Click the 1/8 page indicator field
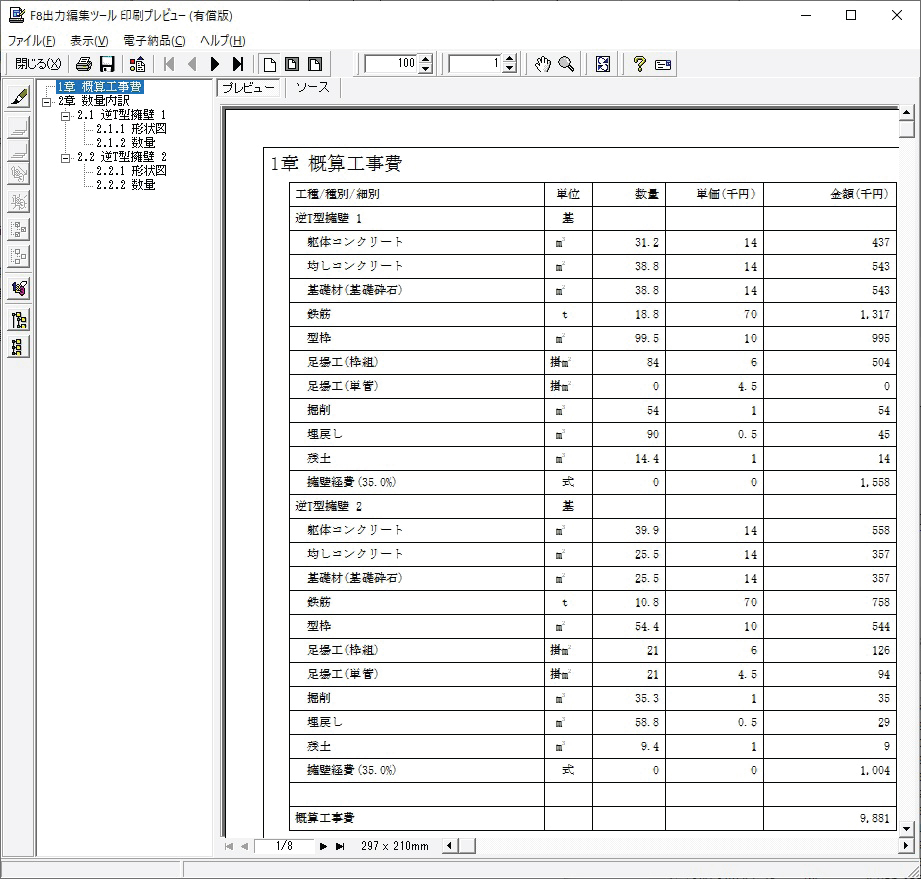The height and width of the screenshot is (879, 921). (284, 846)
